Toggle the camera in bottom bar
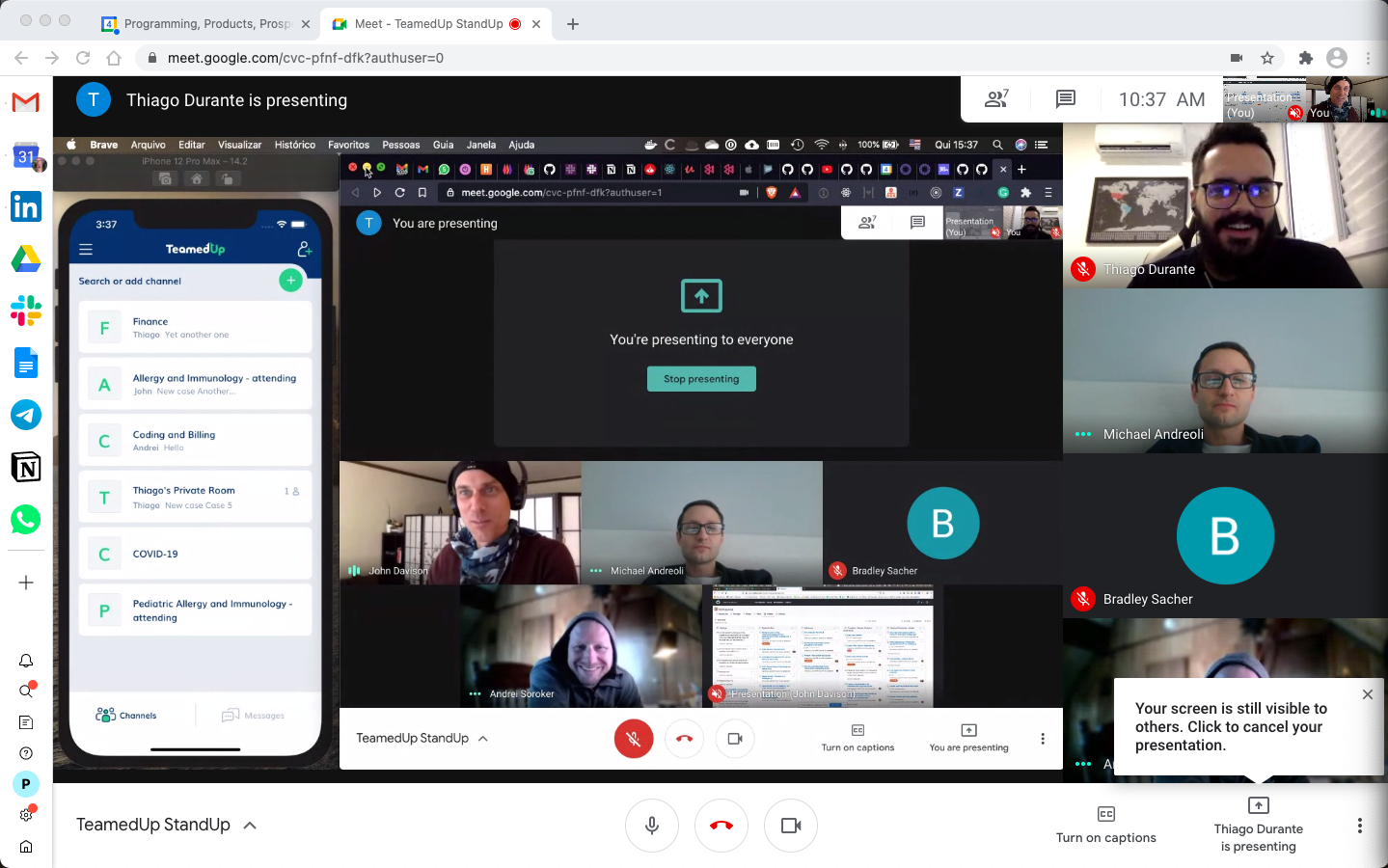The height and width of the screenshot is (868, 1388). tap(791, 826)
